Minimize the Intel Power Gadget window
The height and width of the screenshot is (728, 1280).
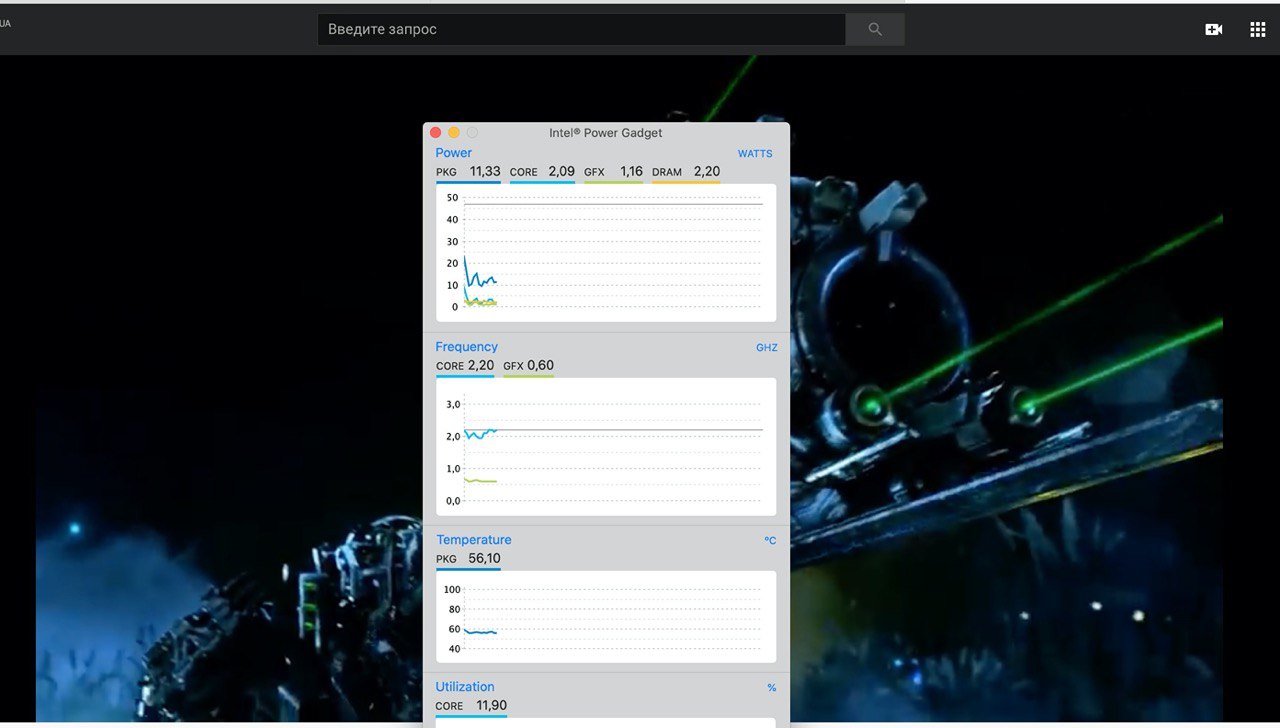tap(454, 133)
